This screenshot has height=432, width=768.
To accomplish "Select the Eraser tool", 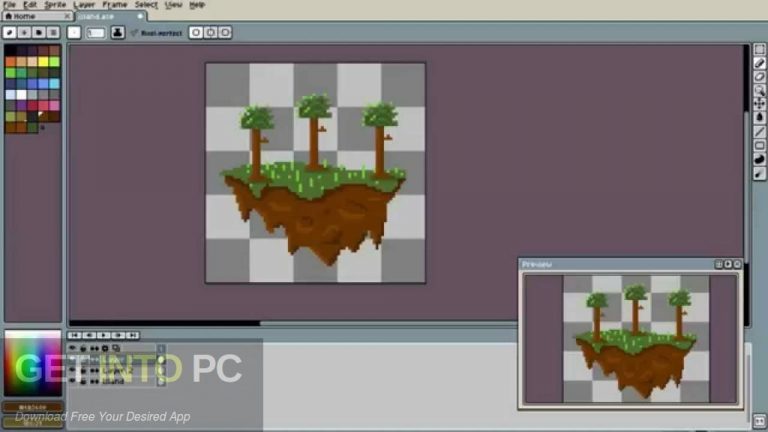I will 759,77.
